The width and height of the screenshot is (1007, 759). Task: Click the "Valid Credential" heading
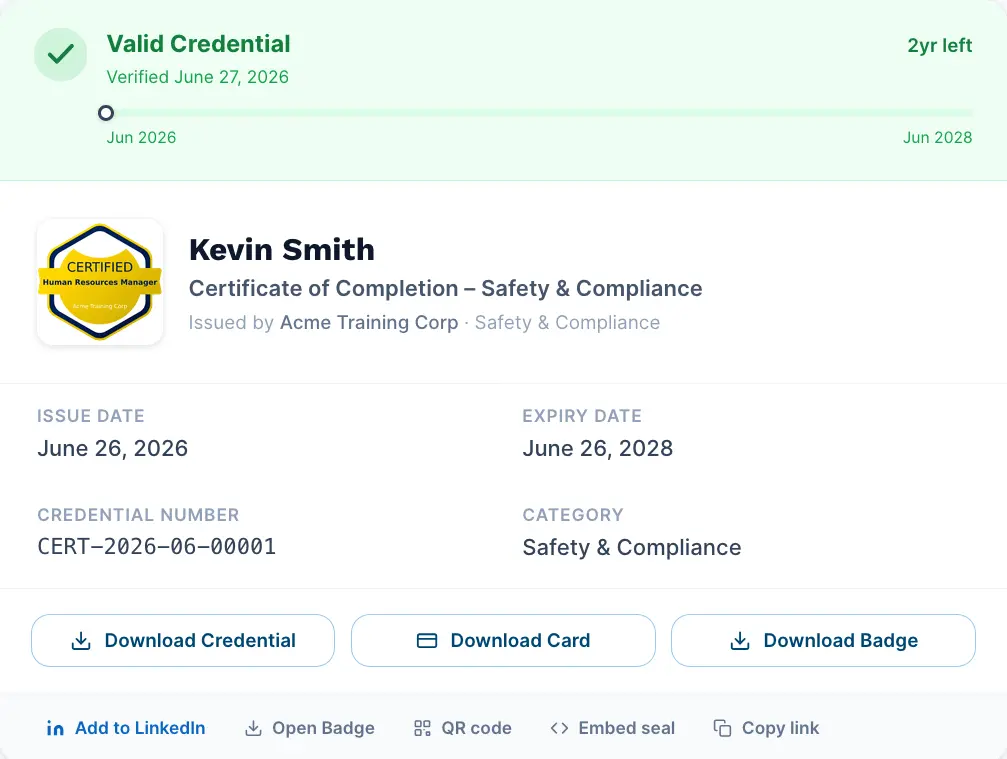click(x=198, y=44)
